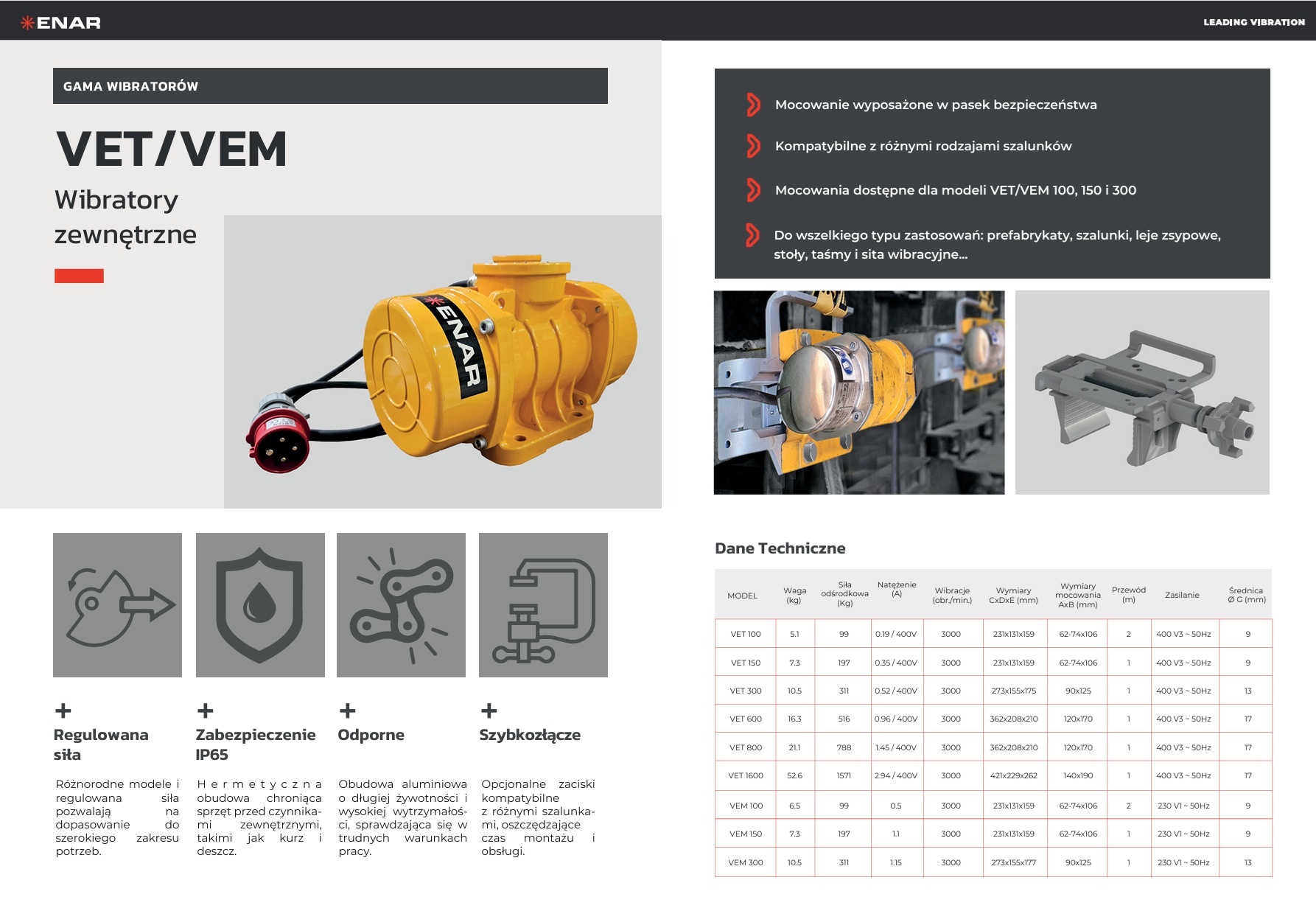
Task: Open the mounted vibrator on formwork photo
Action: [858, 392]
